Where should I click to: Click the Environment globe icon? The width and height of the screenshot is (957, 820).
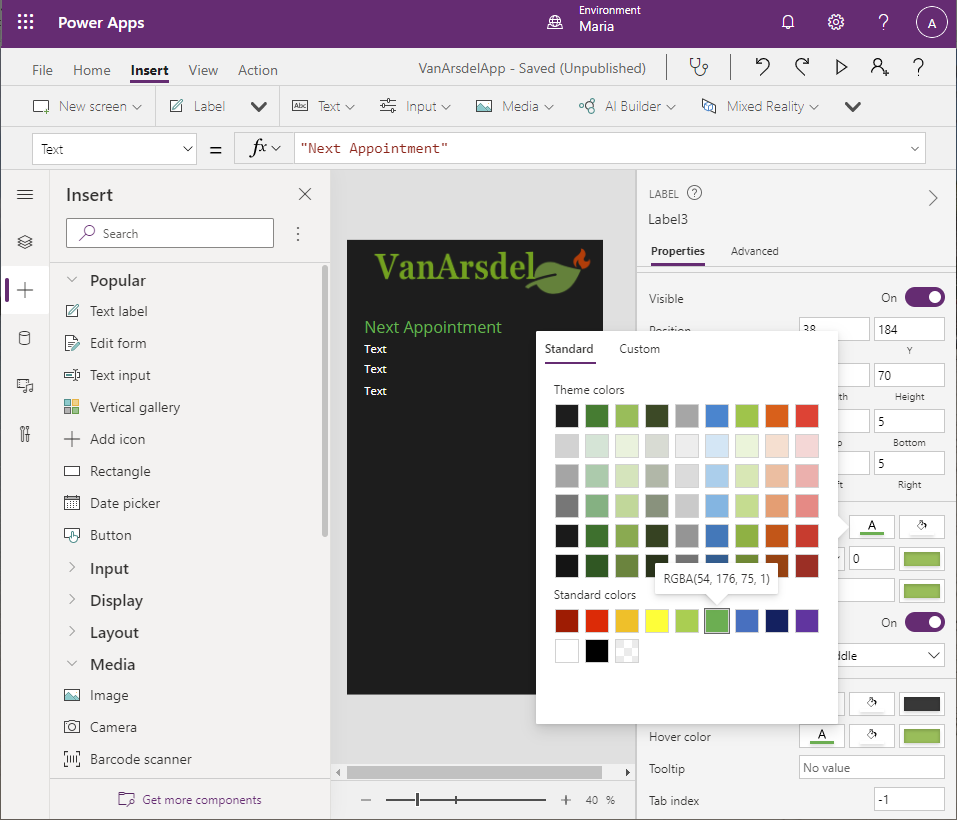click(x=555, y=23)
